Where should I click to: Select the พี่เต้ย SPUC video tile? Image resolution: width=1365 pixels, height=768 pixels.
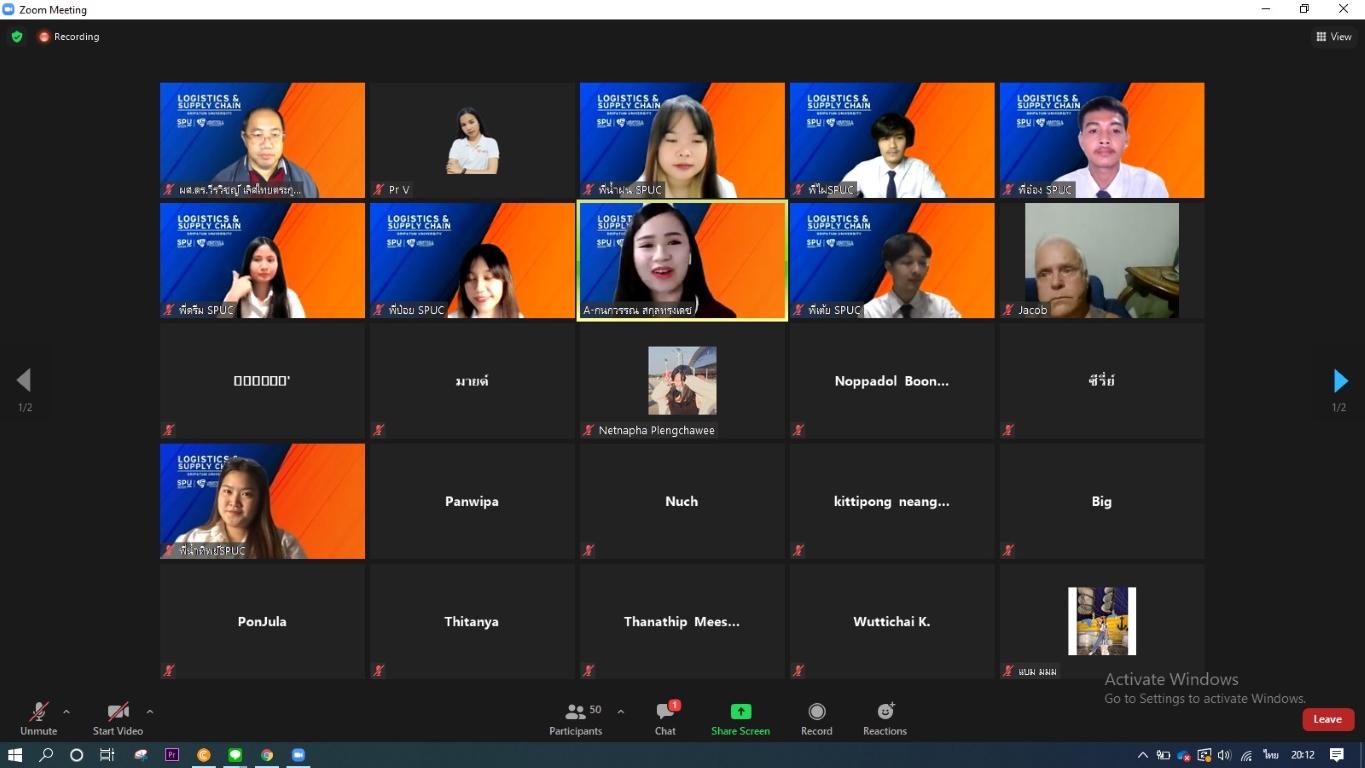point(892,261)
